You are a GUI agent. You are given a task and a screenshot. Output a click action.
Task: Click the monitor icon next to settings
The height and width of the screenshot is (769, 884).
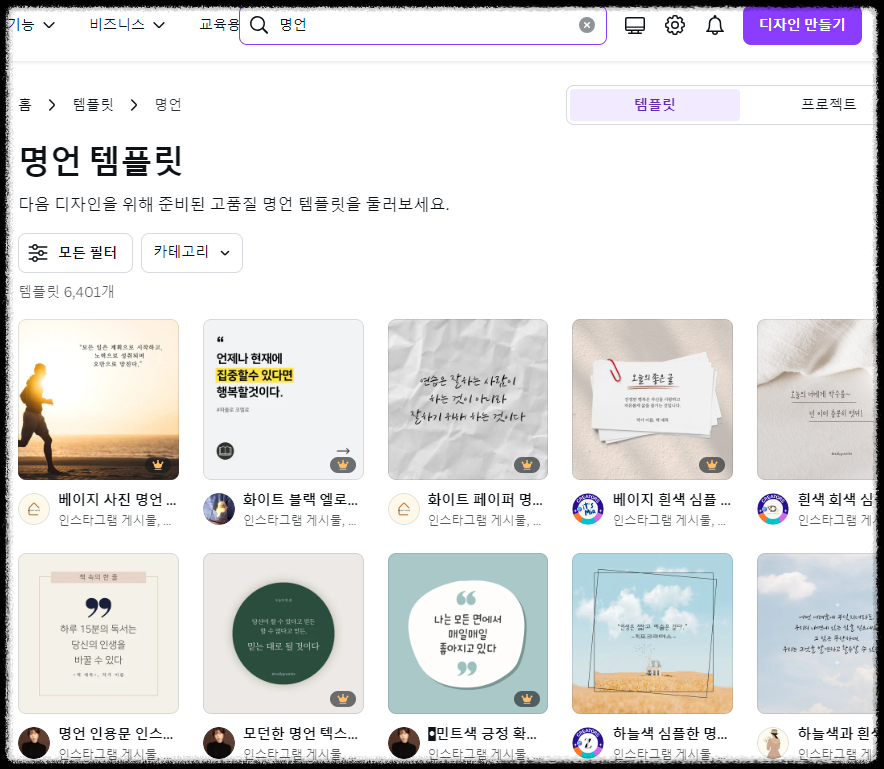point(635,25)
